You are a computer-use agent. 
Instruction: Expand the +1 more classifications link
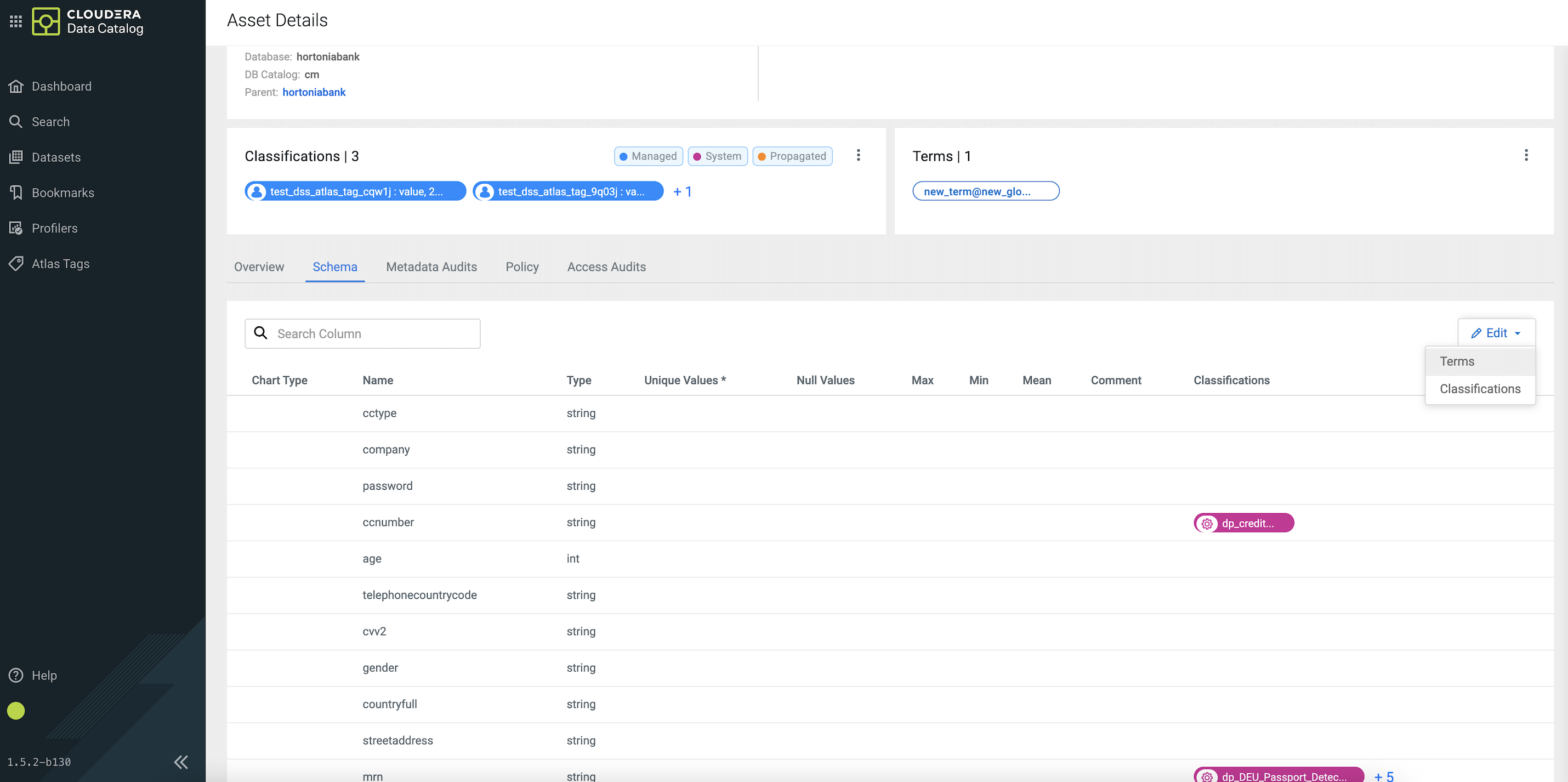coord(681,192)
